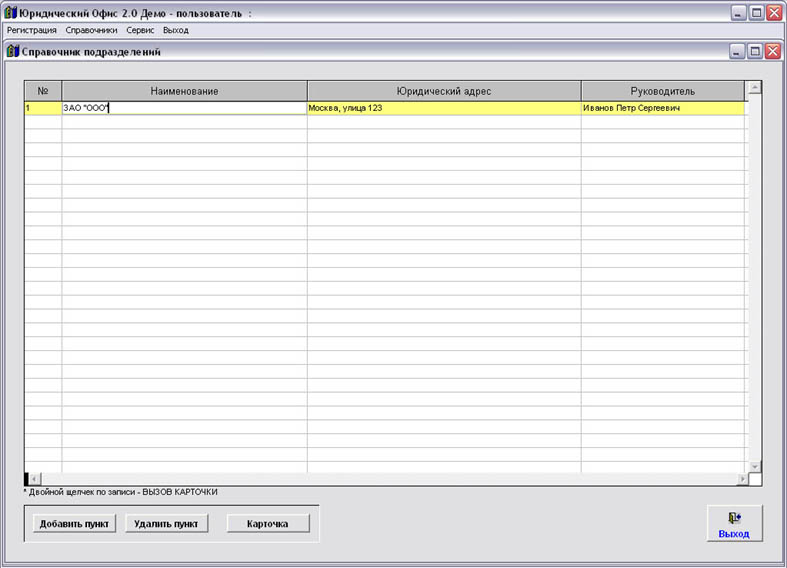Click the horizontal scrollbar right arrow

(x=742, y=479)
